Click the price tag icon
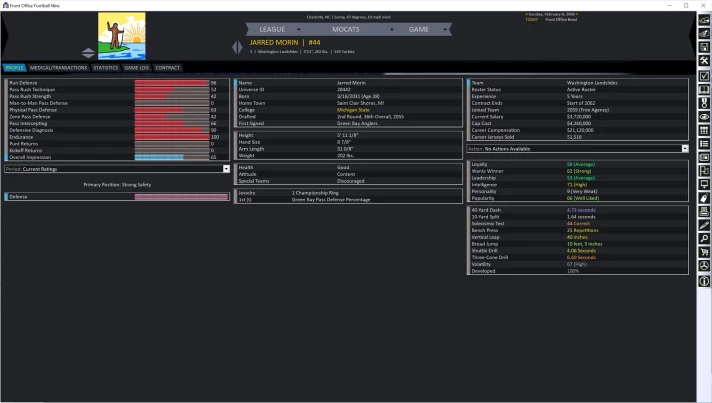The height and width of the screenshot is (403, 712). pyautogui.click(x=704, y=198)
